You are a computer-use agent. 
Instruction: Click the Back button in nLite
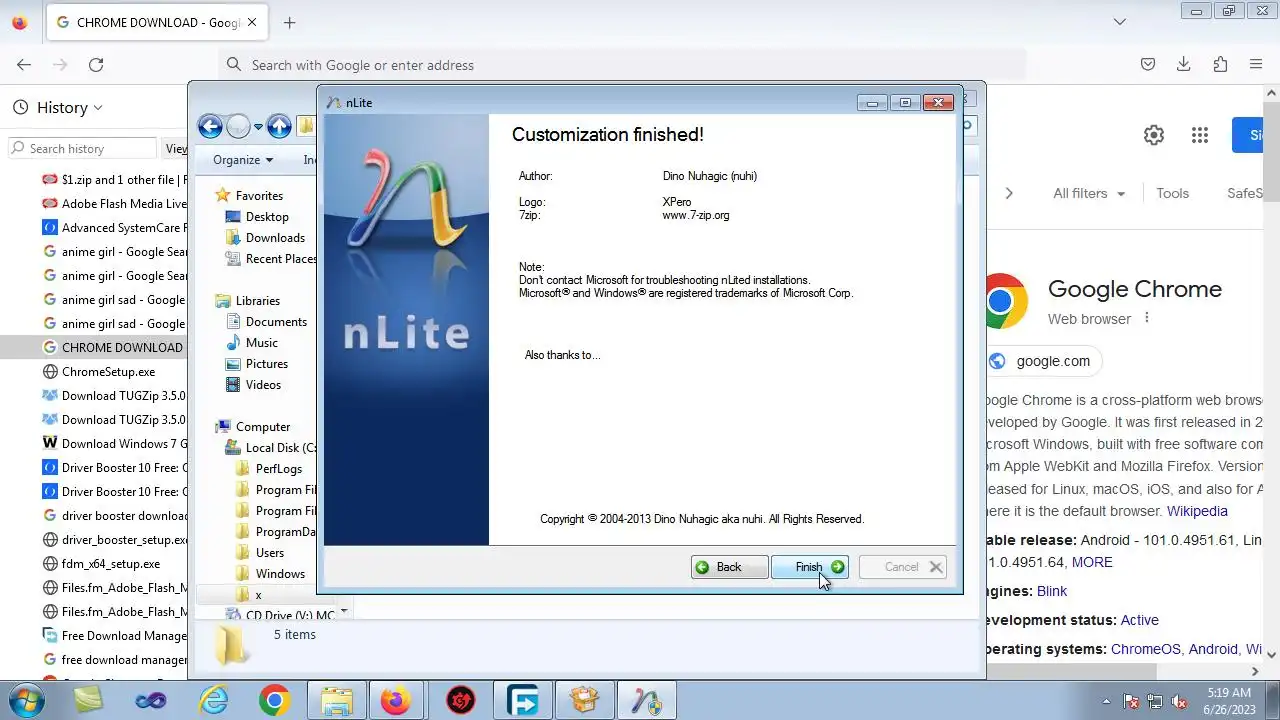pyautogui.click(x=729, y=567)
